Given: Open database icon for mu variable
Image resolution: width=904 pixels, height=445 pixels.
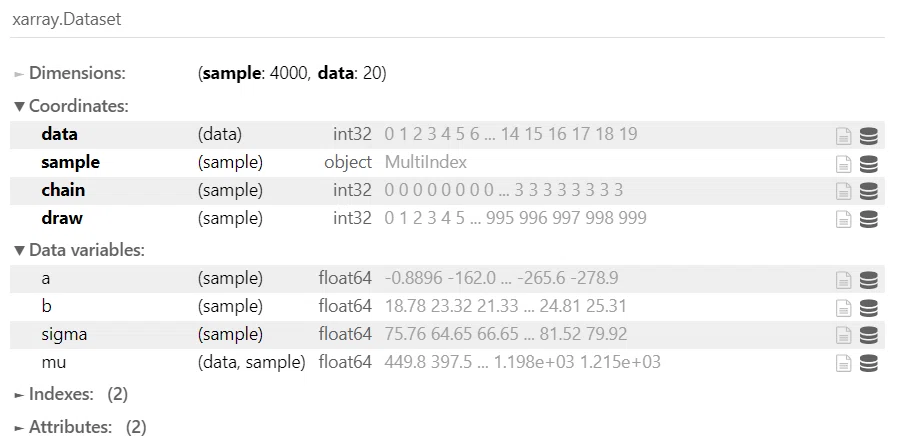Looking at the screenshot, I should (x=869, y=363).
